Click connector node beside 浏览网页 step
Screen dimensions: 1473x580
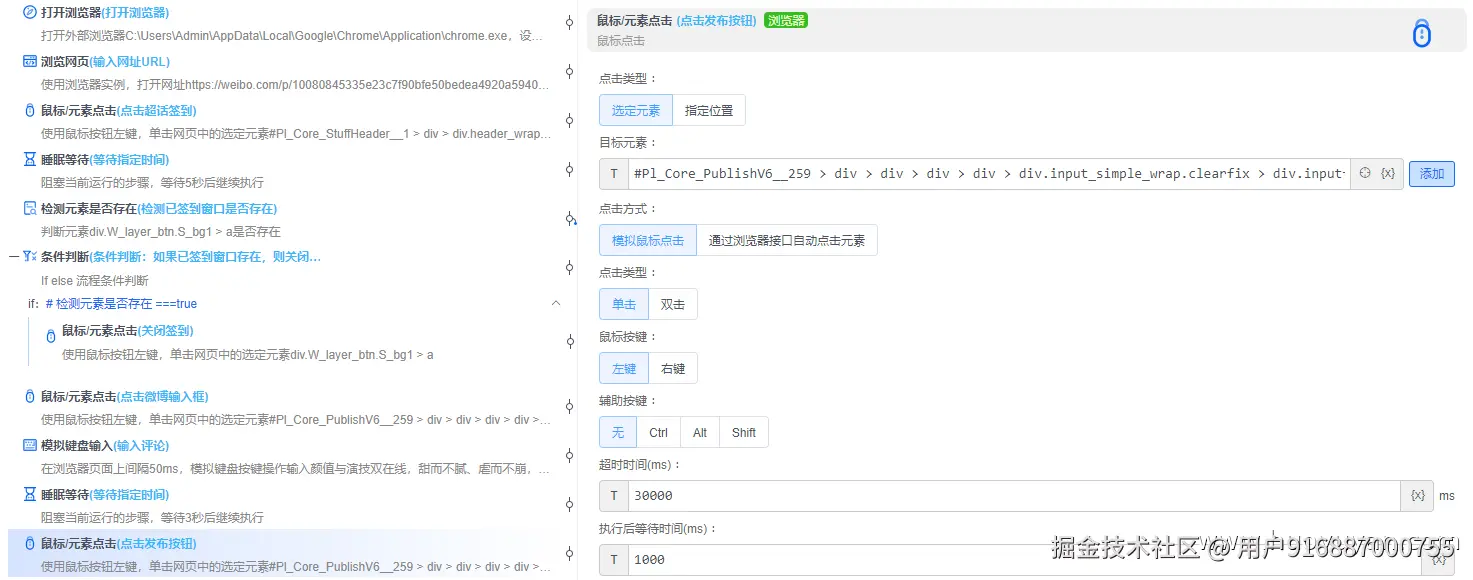(569, 71)
